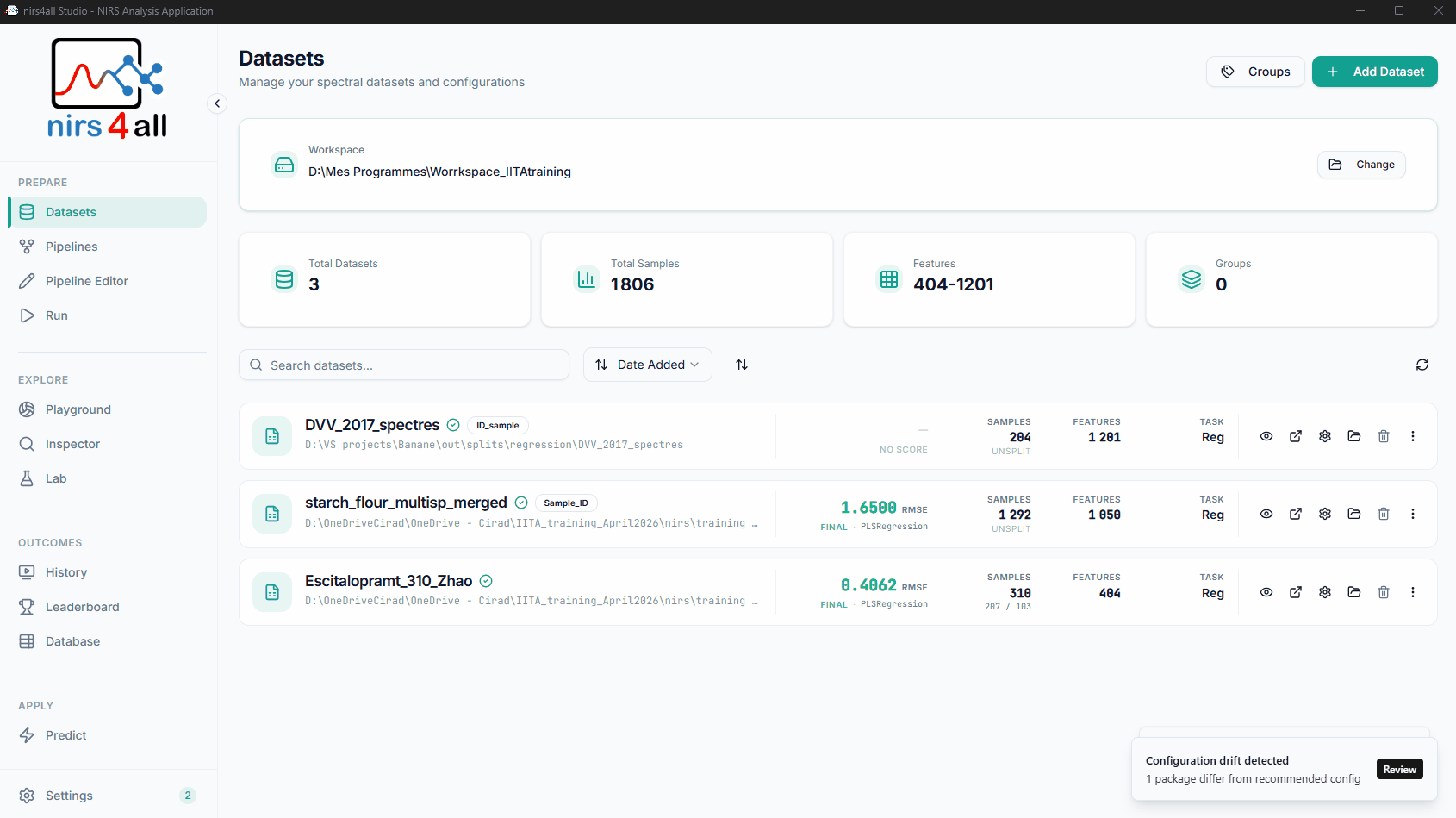This screenshot has height=818, width=1456.
Task: Open folder of starch_flour_multisp_merged dataset
Action: click(1354, 514)
